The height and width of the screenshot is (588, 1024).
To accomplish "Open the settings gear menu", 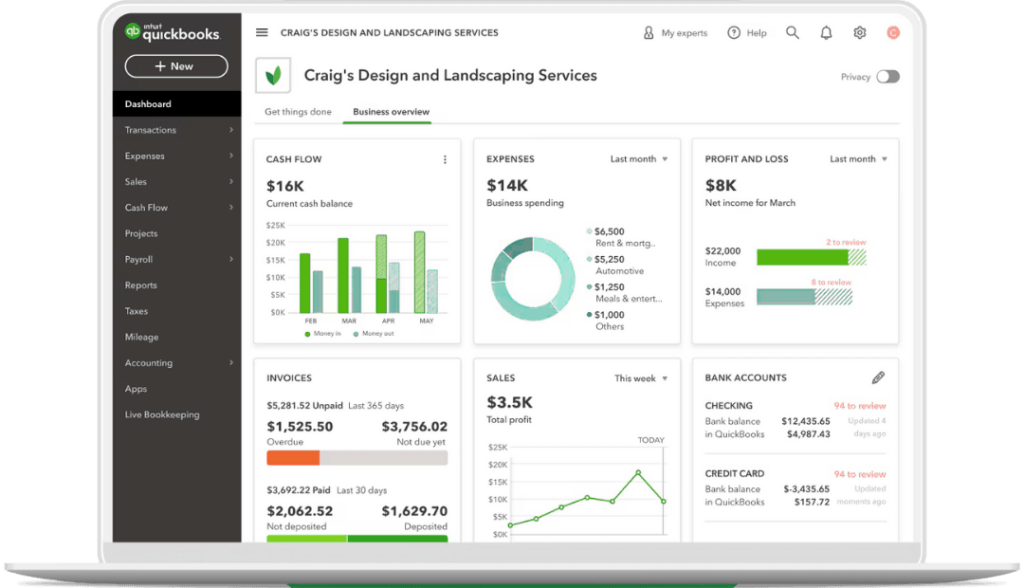I will coord(858,32).
